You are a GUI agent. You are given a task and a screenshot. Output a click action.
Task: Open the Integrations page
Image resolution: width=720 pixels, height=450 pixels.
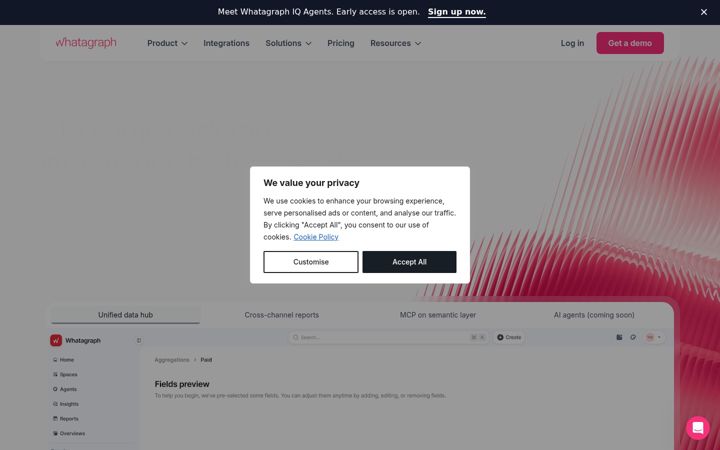coord(226,43)
